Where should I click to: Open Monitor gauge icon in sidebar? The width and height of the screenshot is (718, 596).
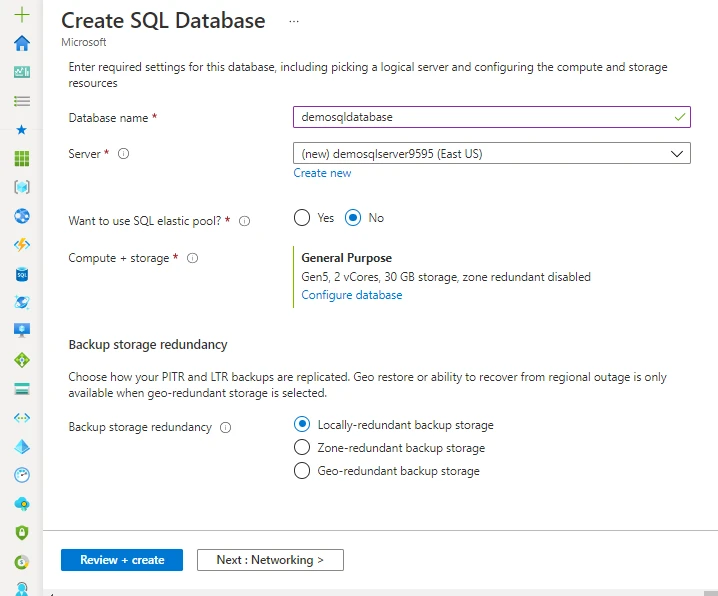pyautogui.click(x=22, y=475)
